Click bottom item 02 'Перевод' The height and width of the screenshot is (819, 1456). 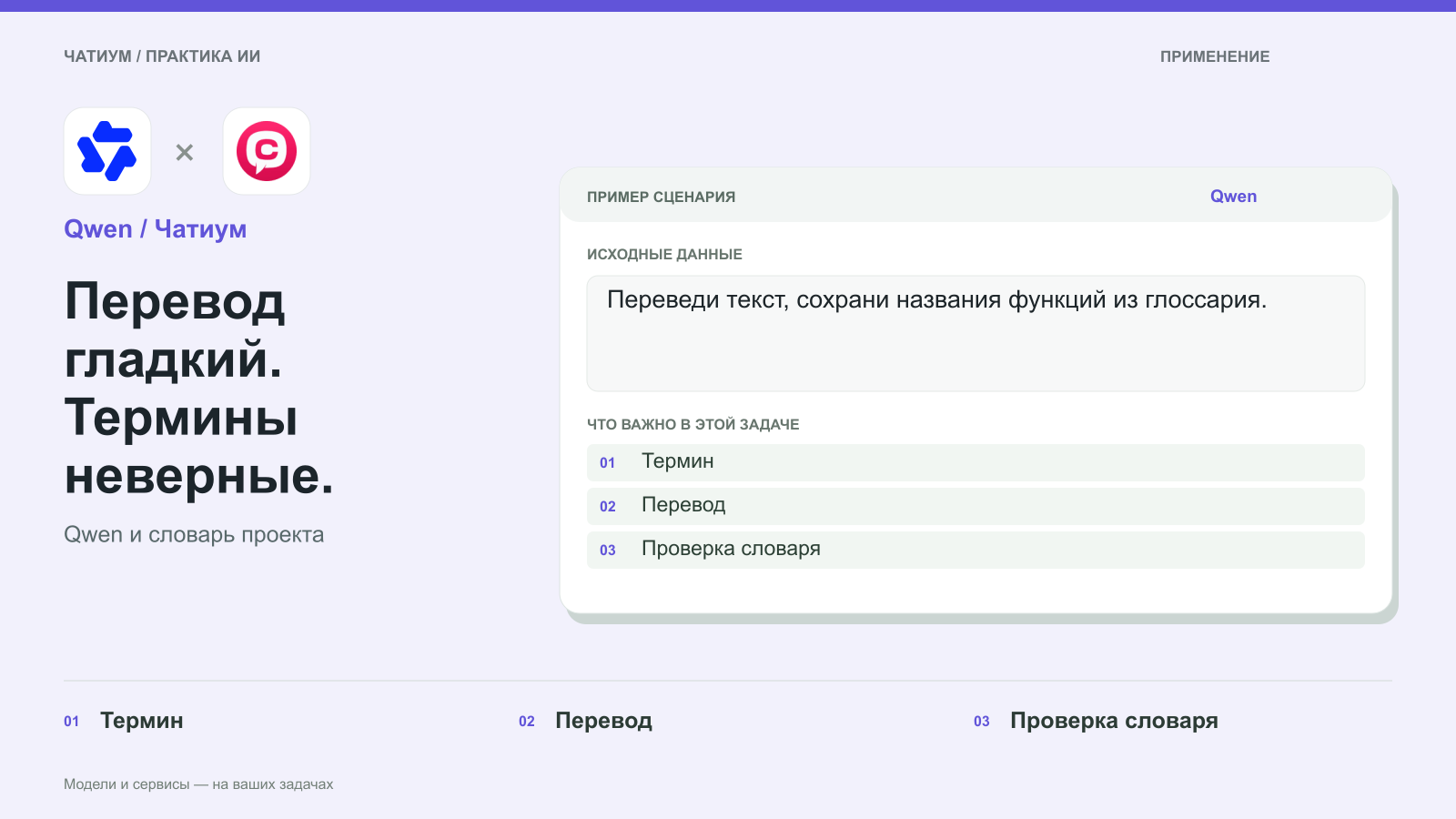pos(585,721)
